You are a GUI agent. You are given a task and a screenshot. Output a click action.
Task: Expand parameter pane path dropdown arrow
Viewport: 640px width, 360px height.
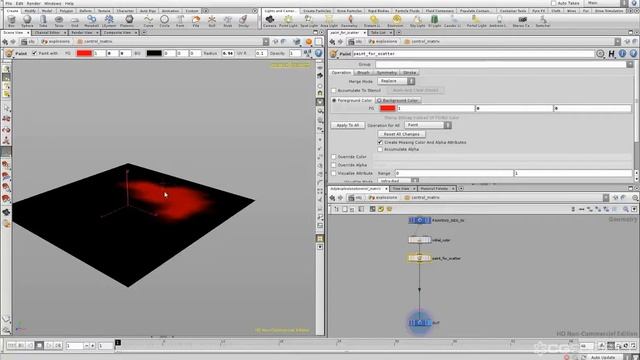point(617,41)
